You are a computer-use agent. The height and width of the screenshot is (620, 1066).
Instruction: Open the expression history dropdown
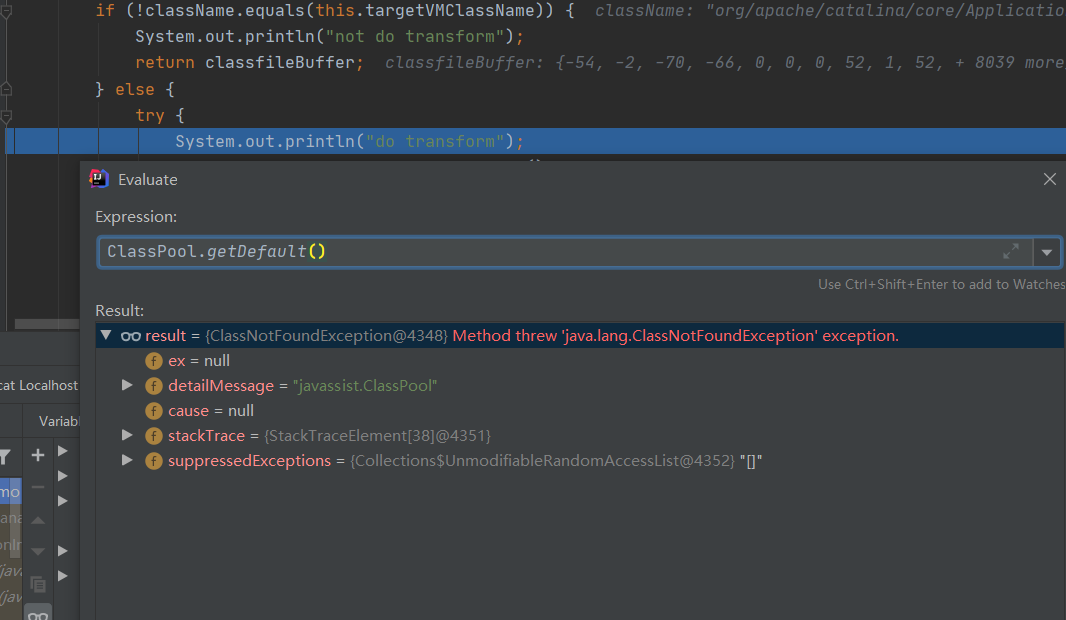click(1047, 252)
